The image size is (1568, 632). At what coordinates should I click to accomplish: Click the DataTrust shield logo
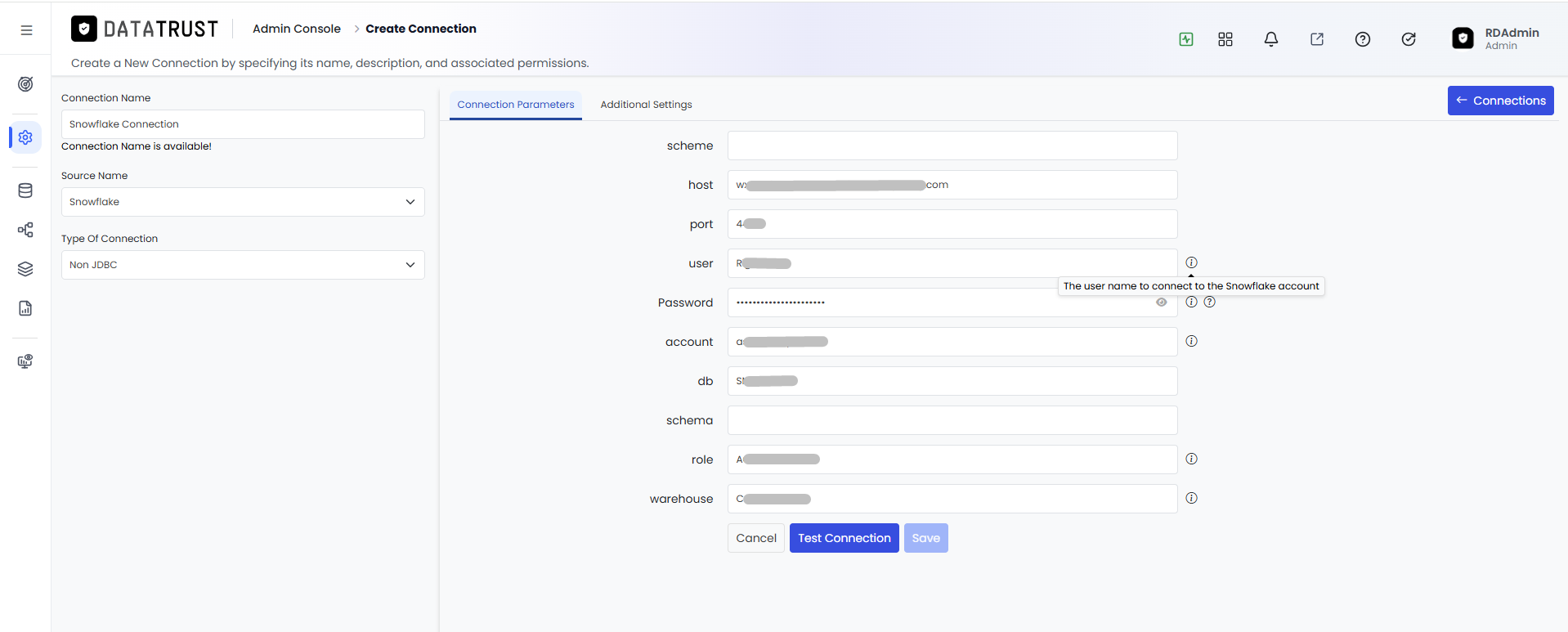(x=84, y=29)
